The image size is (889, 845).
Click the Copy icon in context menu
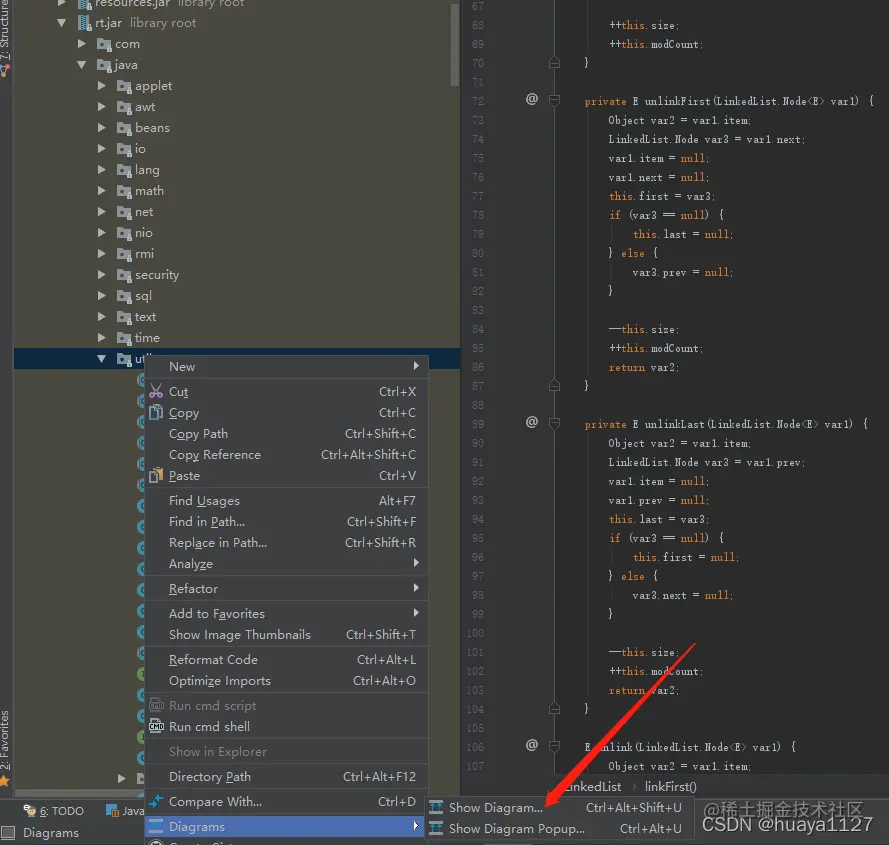point(156,412)
